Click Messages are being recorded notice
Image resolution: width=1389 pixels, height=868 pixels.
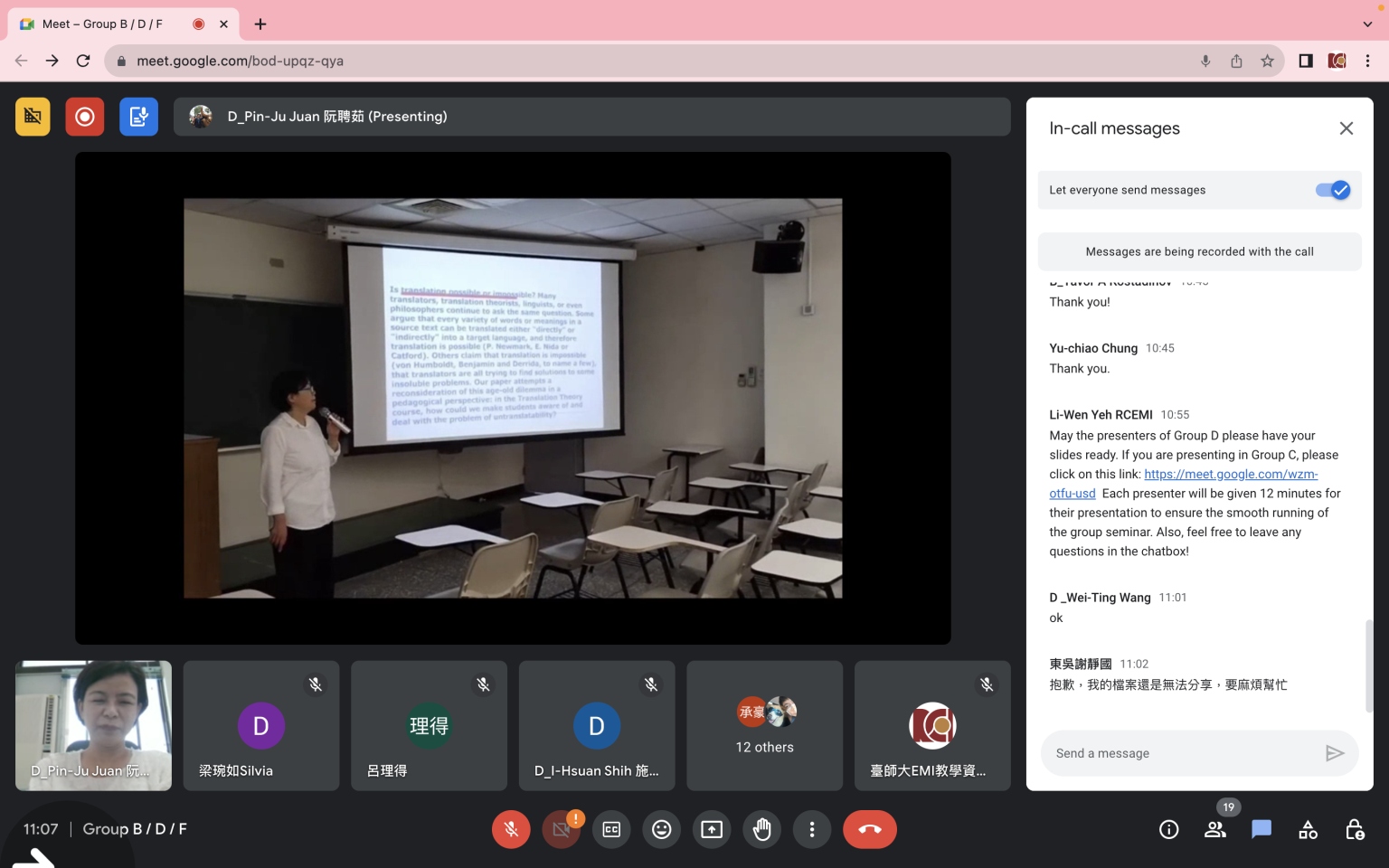coord(1199,251)
